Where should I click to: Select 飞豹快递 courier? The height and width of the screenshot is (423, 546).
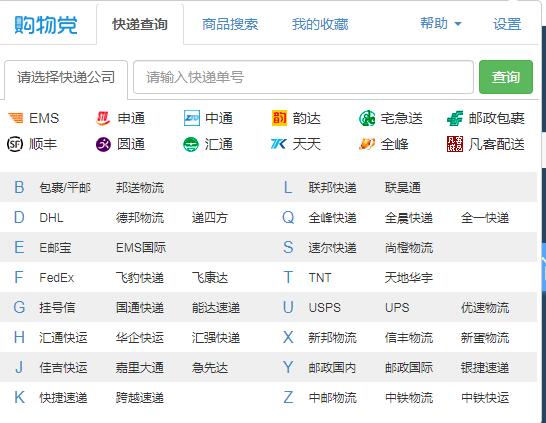point(140,278)
